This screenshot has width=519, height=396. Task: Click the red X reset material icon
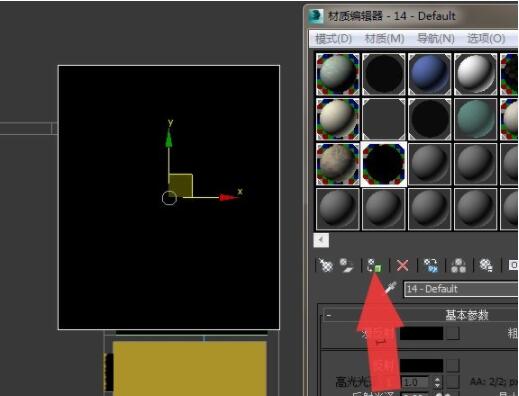tap(402, 266)
